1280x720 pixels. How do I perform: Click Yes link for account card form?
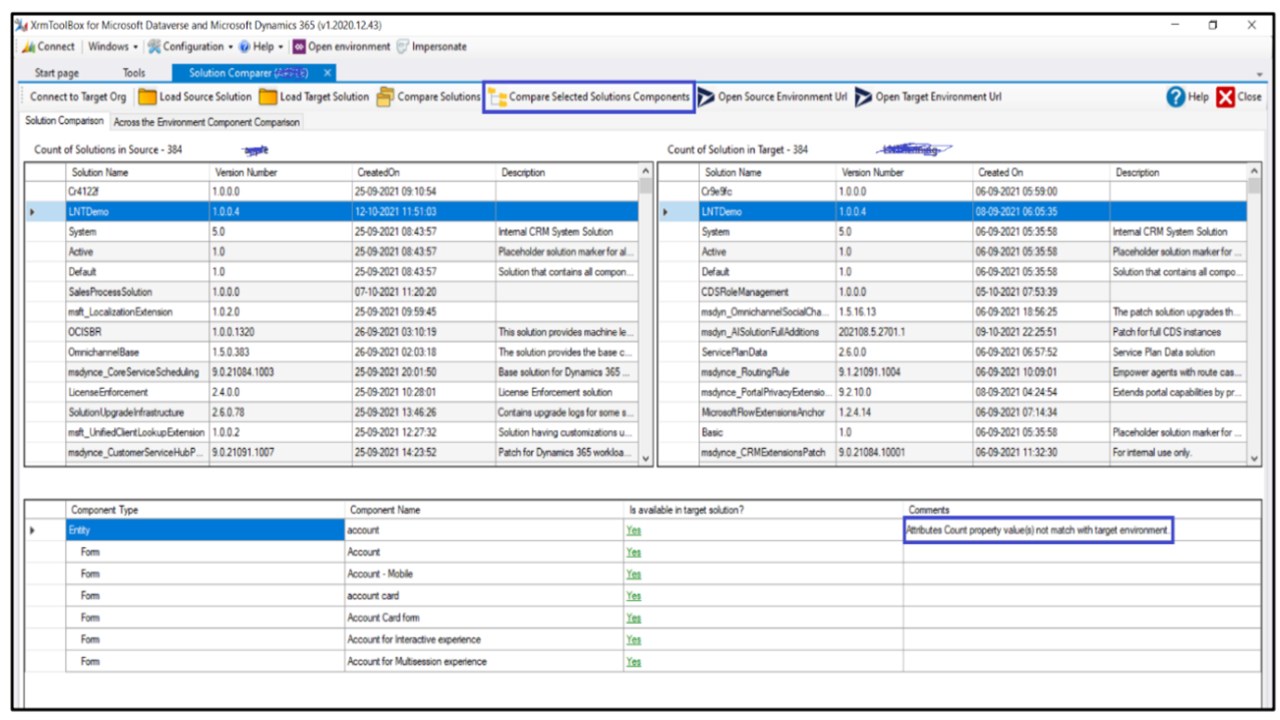click(633, 596)
